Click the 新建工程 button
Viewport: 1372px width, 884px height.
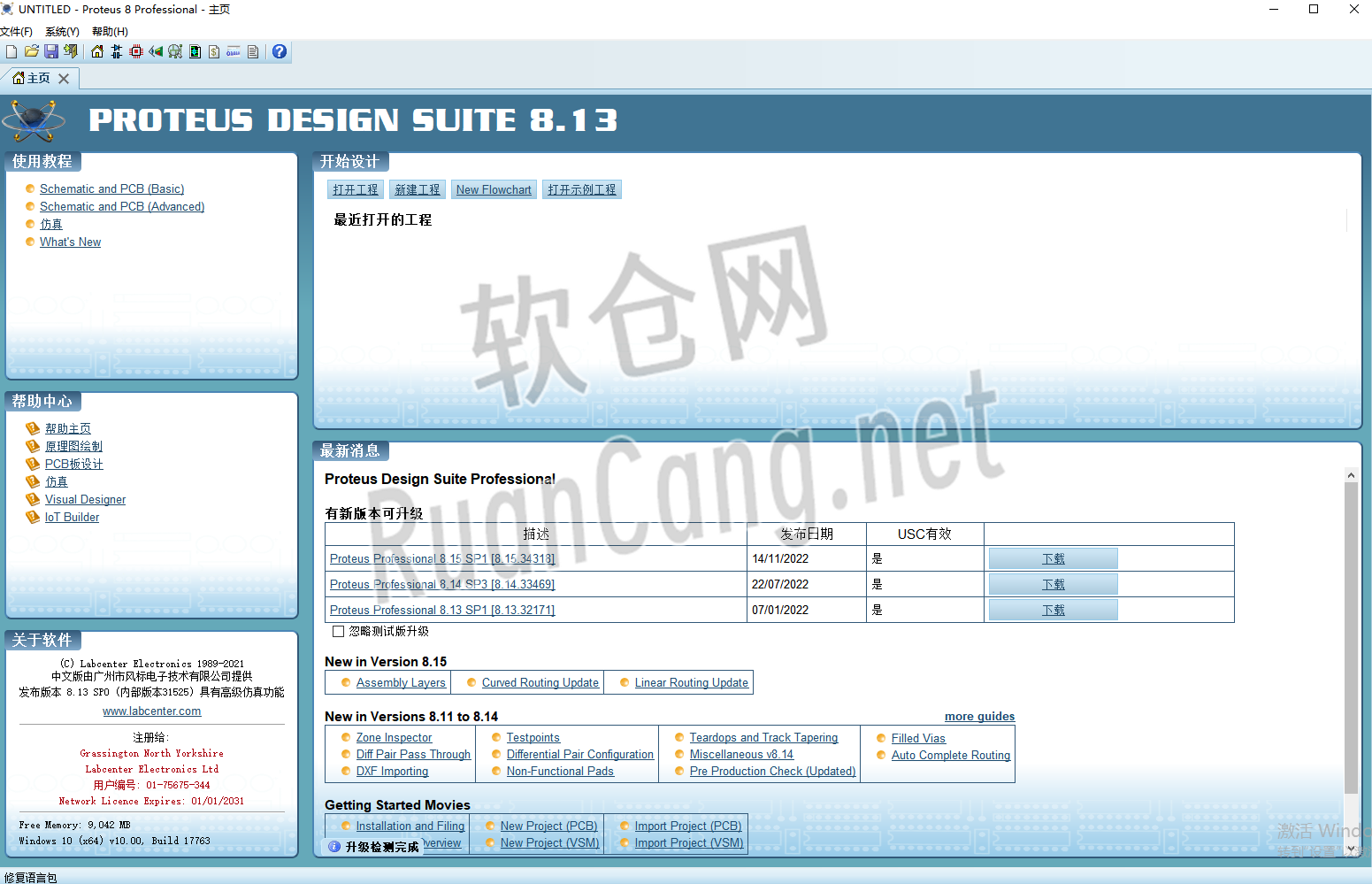(x=417, y=189)
